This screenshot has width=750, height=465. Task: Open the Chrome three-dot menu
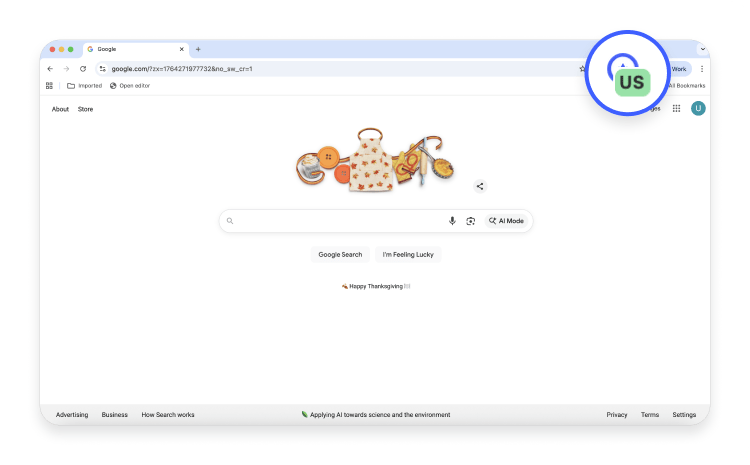click(702, 69)
